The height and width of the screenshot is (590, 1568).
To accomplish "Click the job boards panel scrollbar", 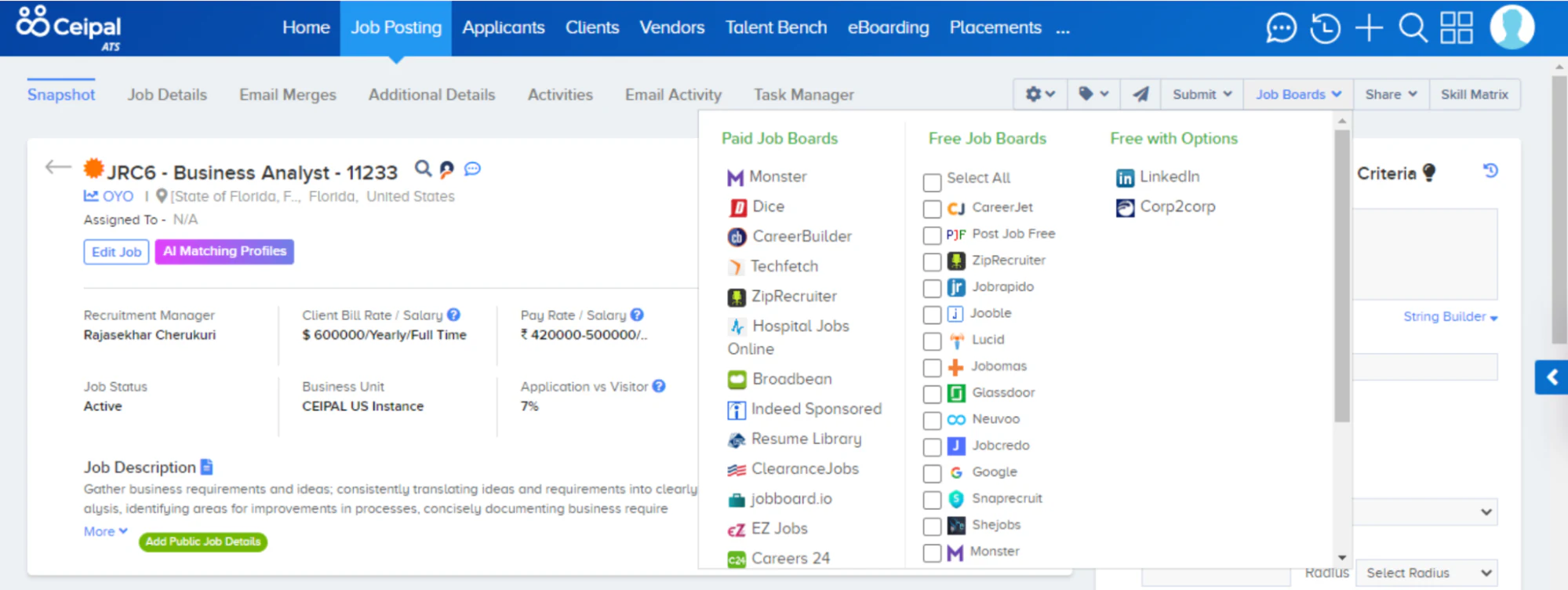I will pyautogui.click(x=1342, y=275).
